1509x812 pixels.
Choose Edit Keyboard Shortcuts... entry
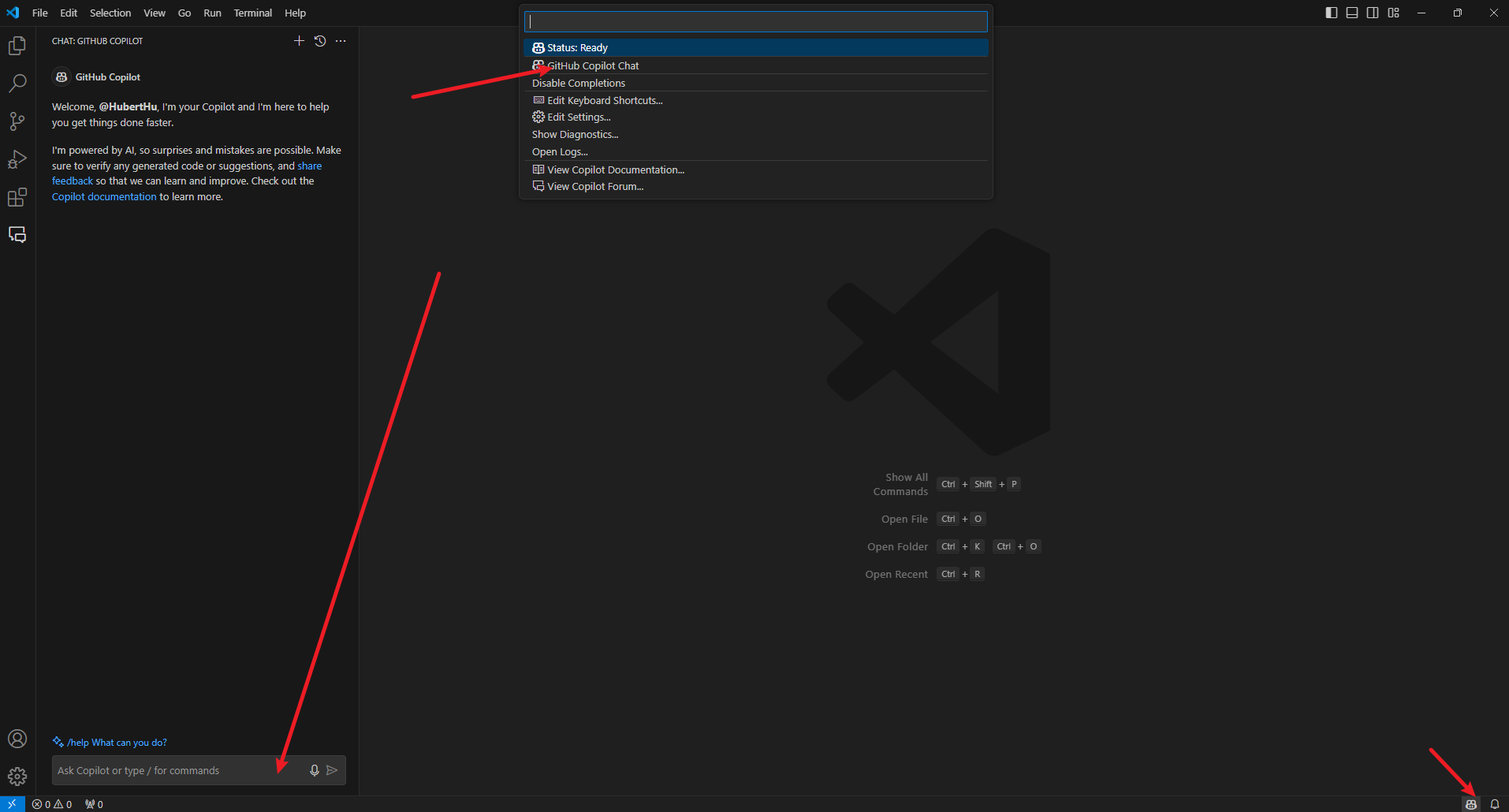(755, 100)
